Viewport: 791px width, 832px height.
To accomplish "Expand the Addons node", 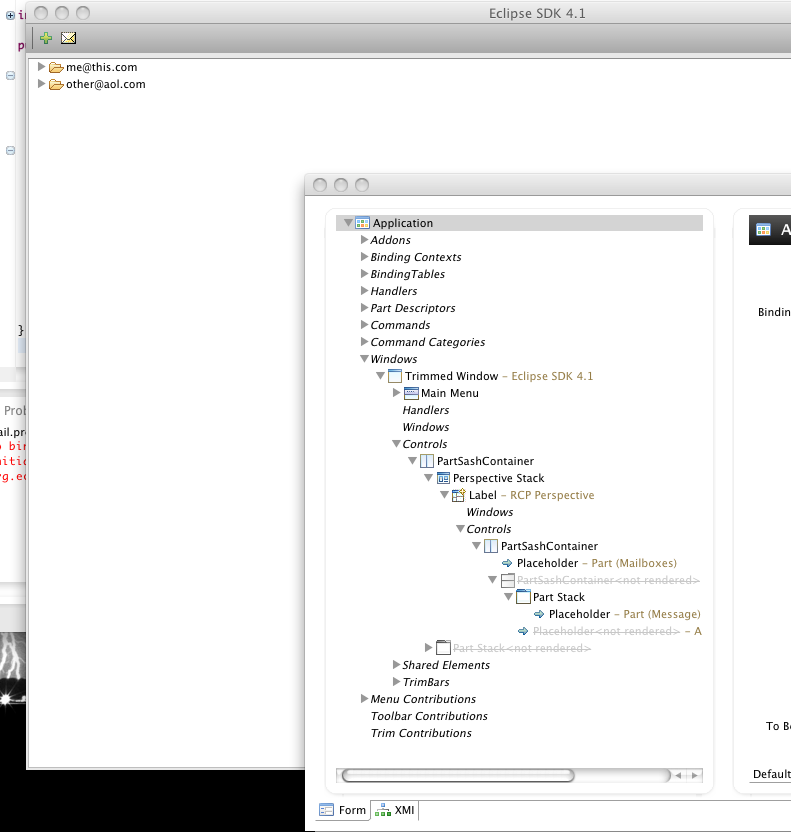I will pos(364,240).
